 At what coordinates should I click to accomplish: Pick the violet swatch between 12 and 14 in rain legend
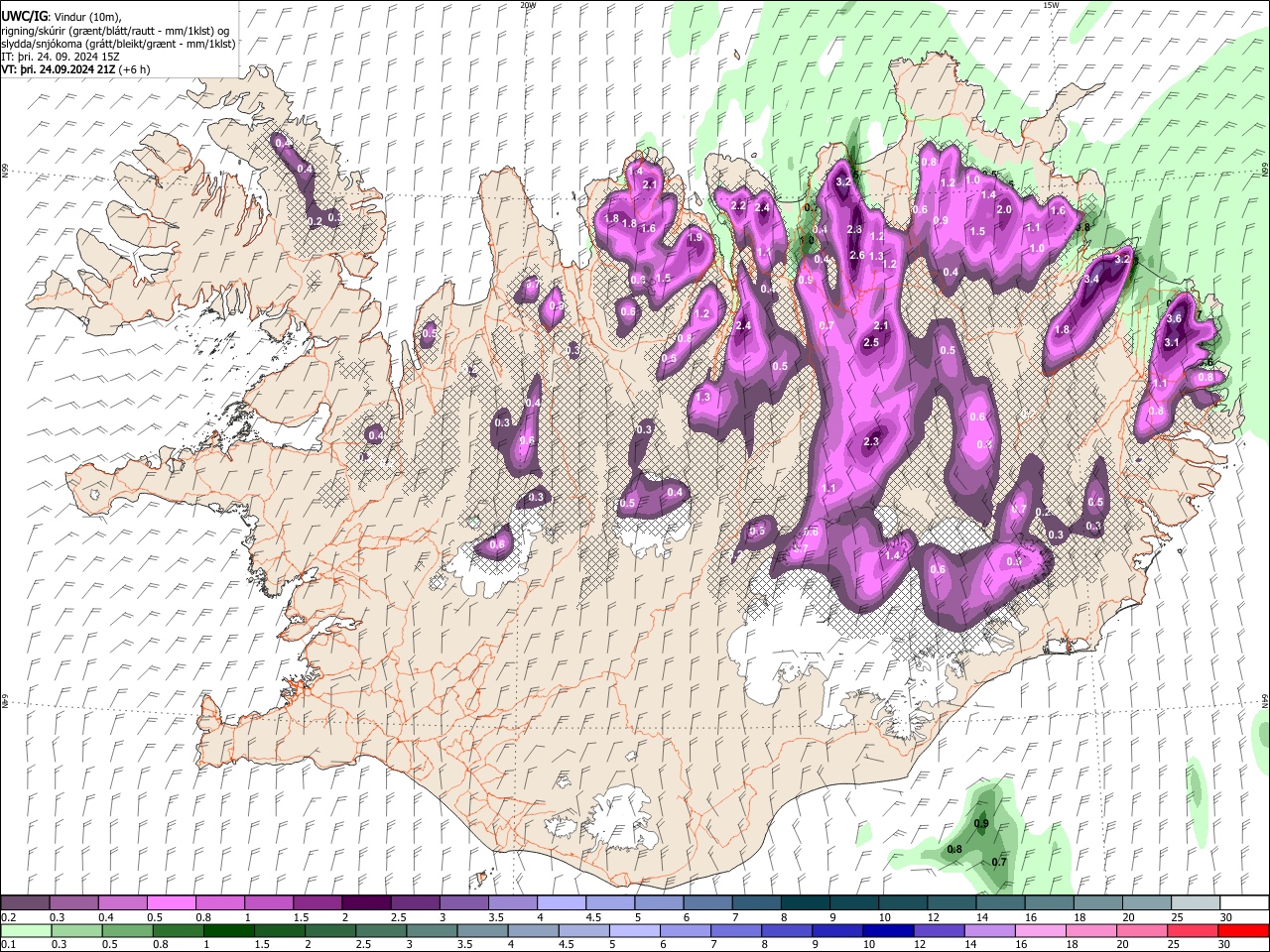point(938,930)
